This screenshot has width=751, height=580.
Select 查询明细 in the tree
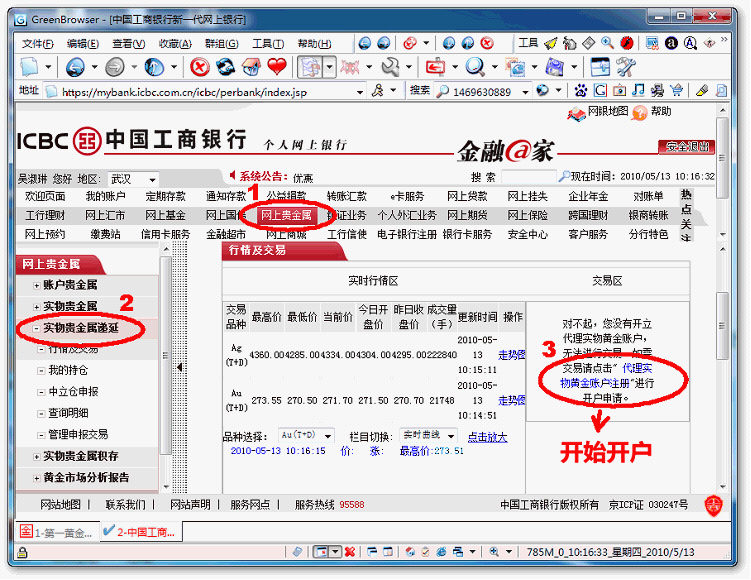[x=68, y=413]
